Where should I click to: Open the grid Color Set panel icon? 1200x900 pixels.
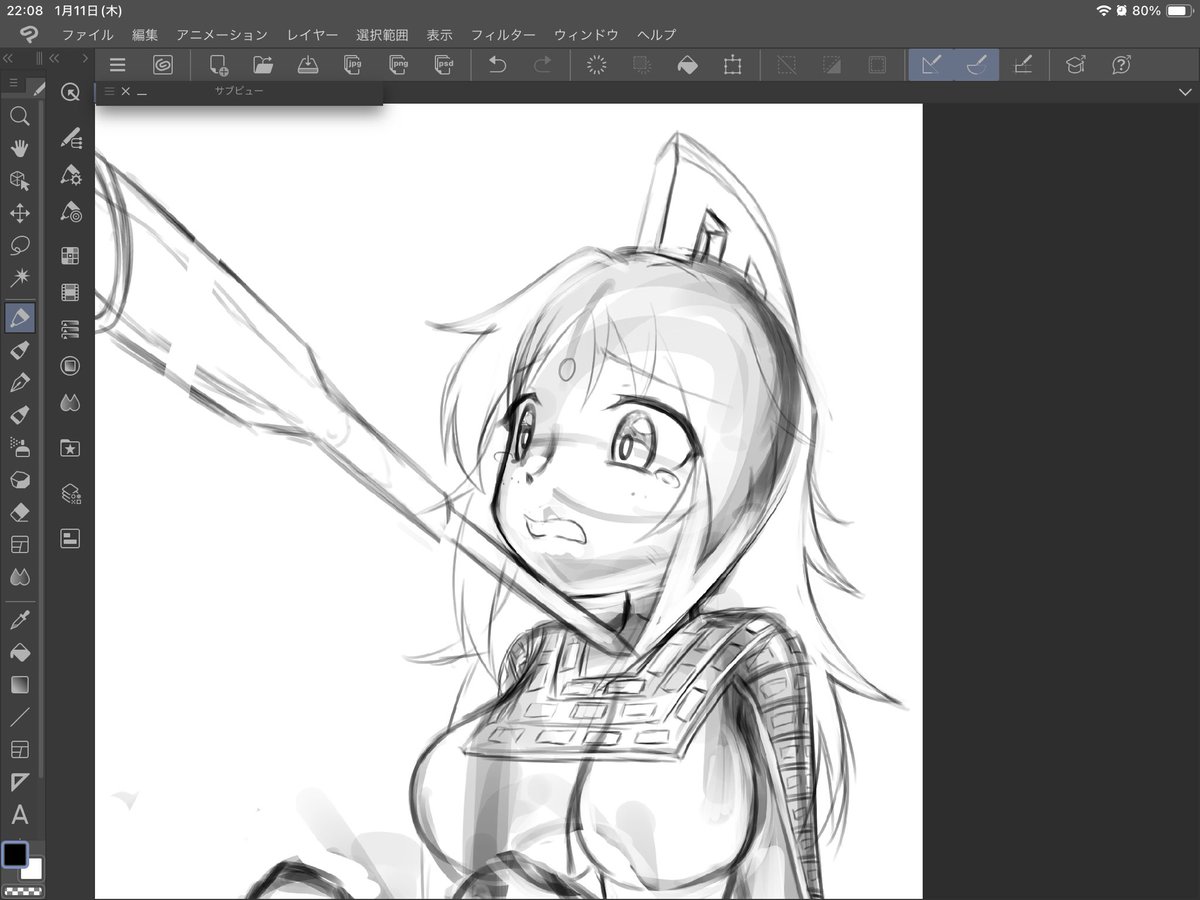point(70,255)
